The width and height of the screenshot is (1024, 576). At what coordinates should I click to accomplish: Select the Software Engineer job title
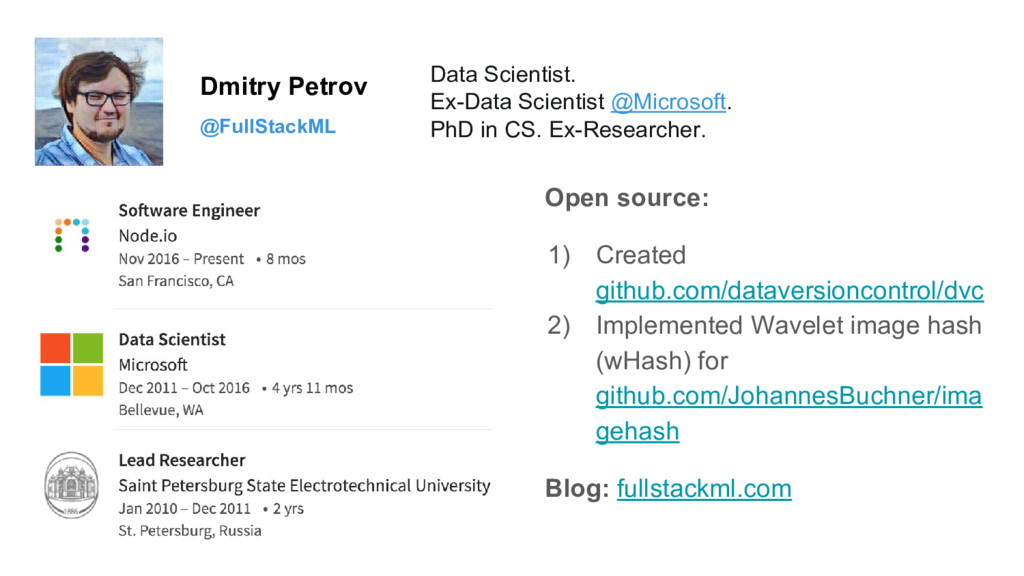coord(189,210)
